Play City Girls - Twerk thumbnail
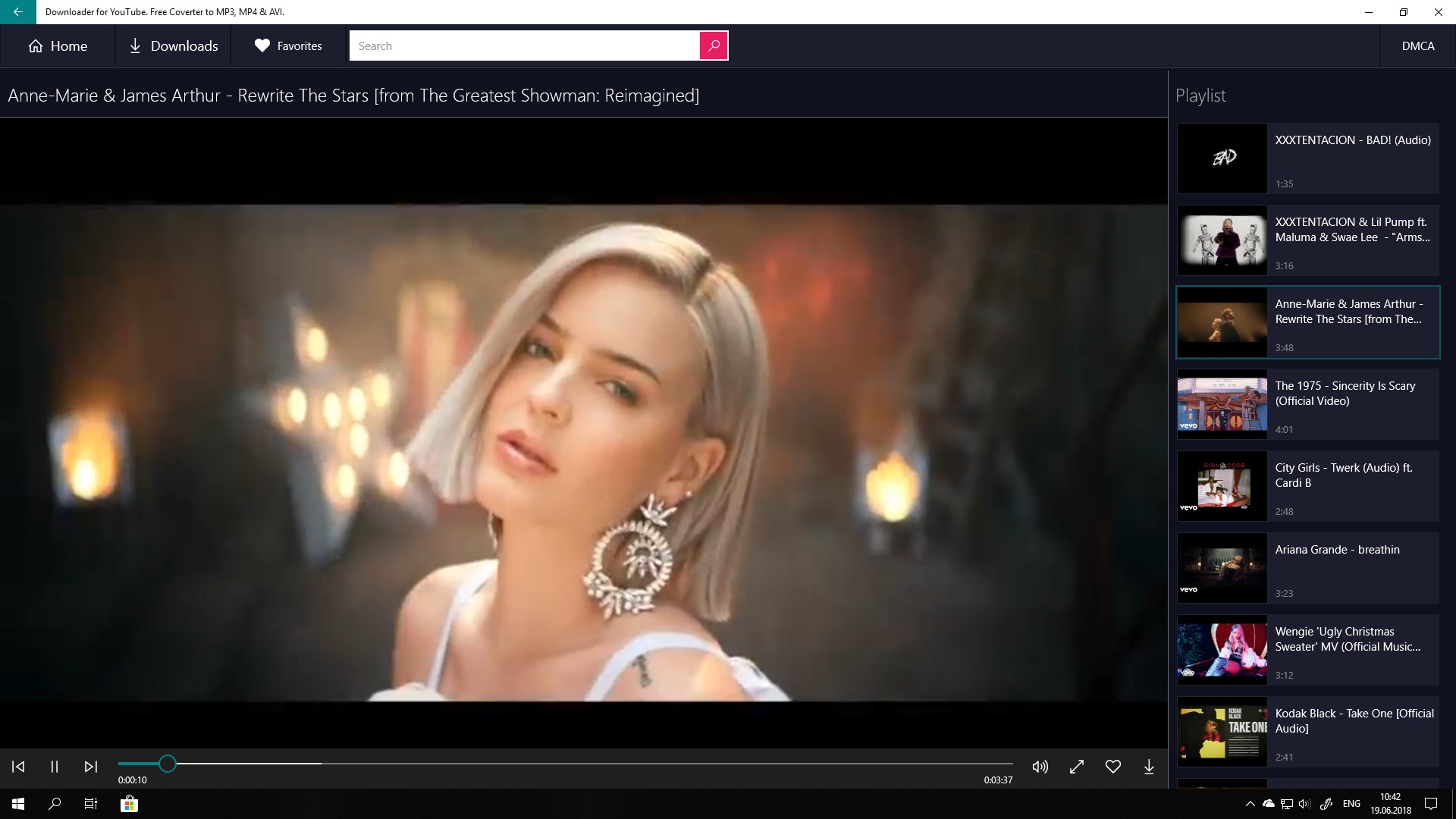 coord(1222,486)
